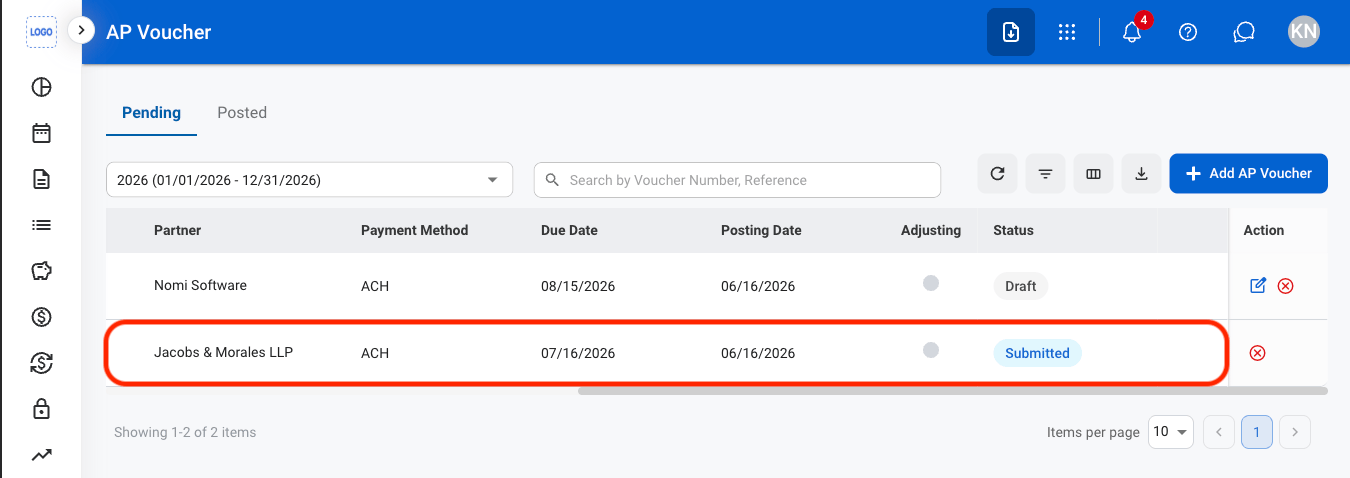1350x478 pixels.
Task: Open the chat messages icon in the header
Action: coord(1244,32)
